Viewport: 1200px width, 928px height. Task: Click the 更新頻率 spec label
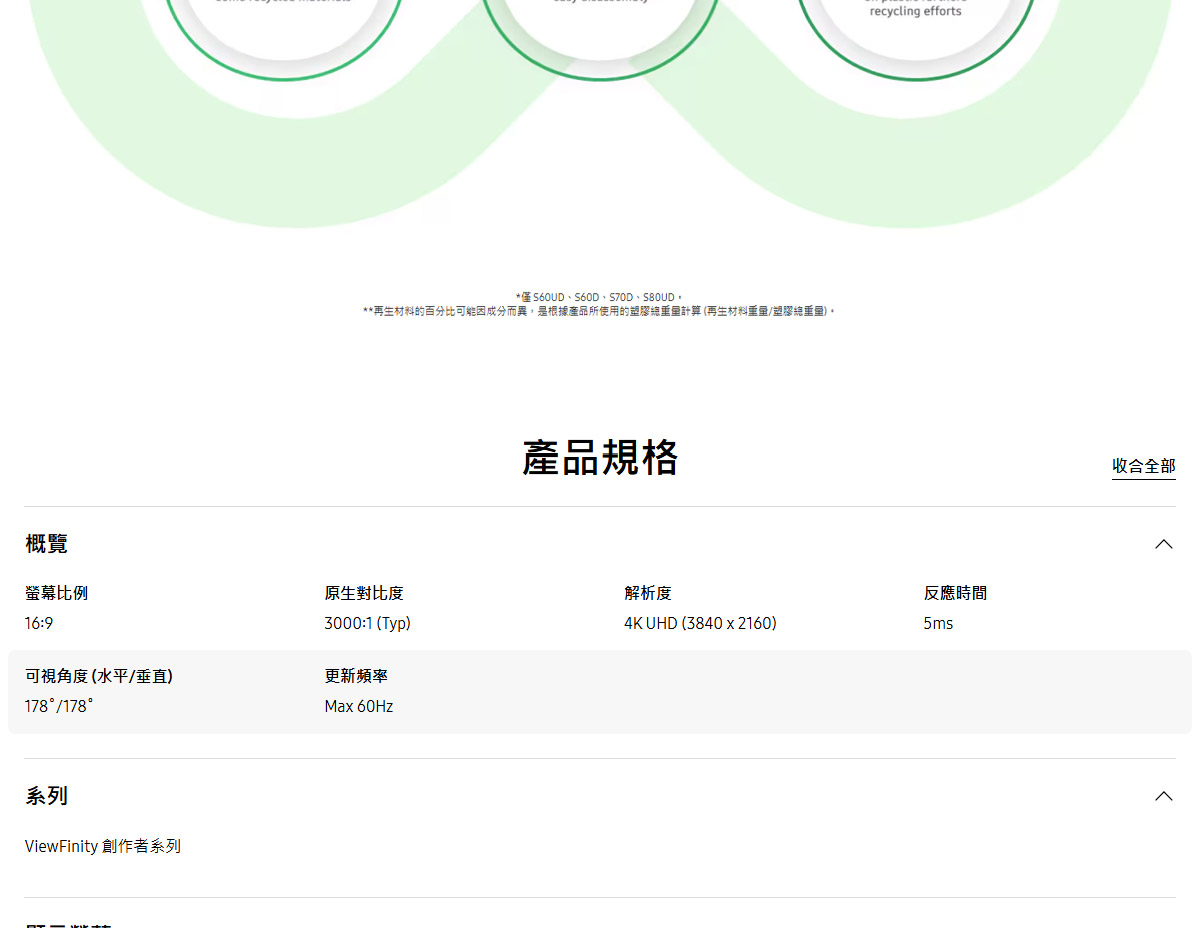(x=356, y=676)
